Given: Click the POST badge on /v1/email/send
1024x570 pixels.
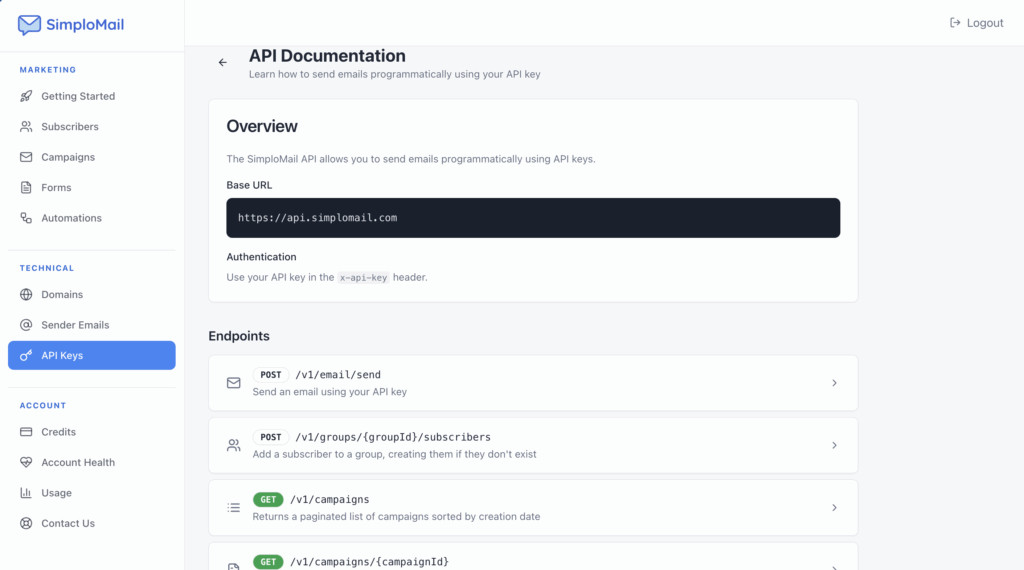Looking at the screenshot, I should [270, 375].
